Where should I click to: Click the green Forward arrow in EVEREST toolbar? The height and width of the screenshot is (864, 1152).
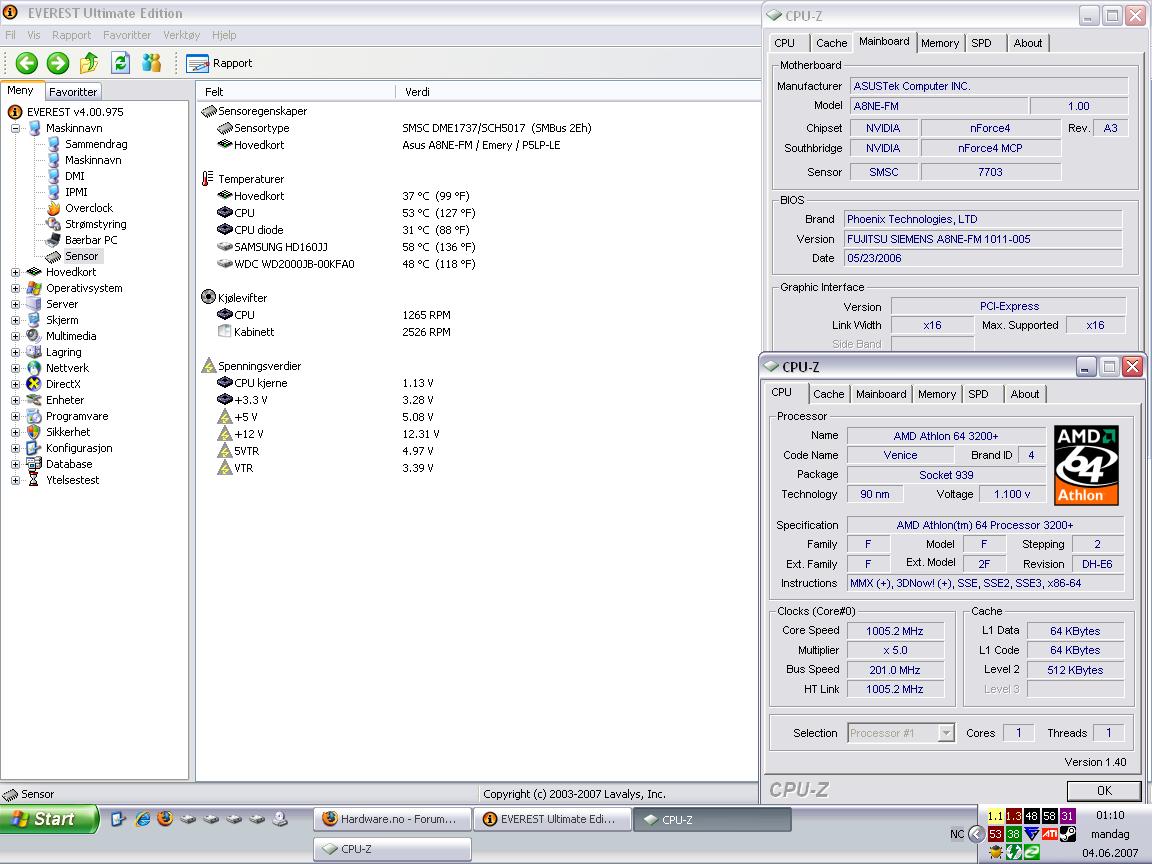coord(58,63)
